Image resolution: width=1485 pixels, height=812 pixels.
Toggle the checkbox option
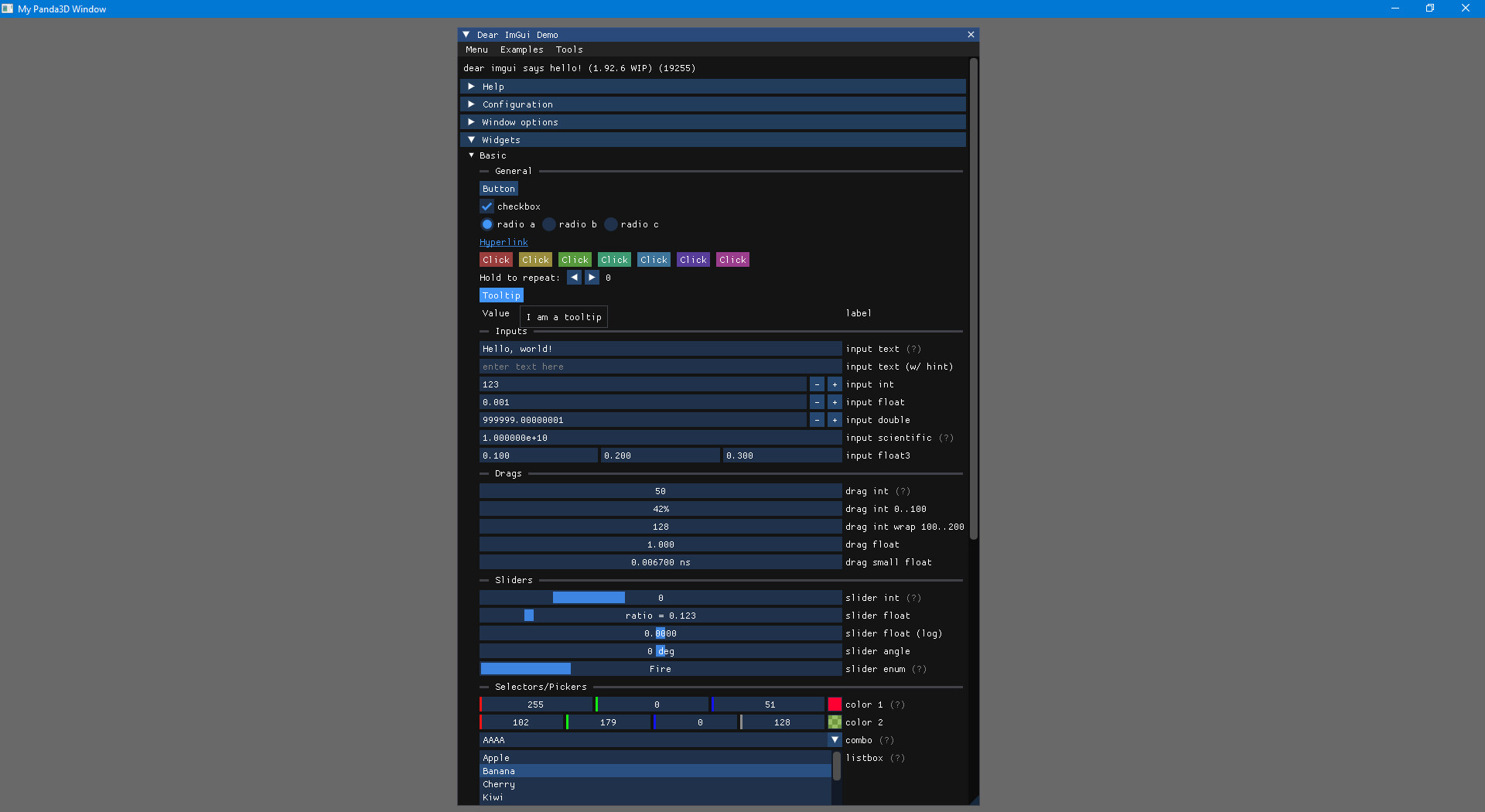pos(486,206)
